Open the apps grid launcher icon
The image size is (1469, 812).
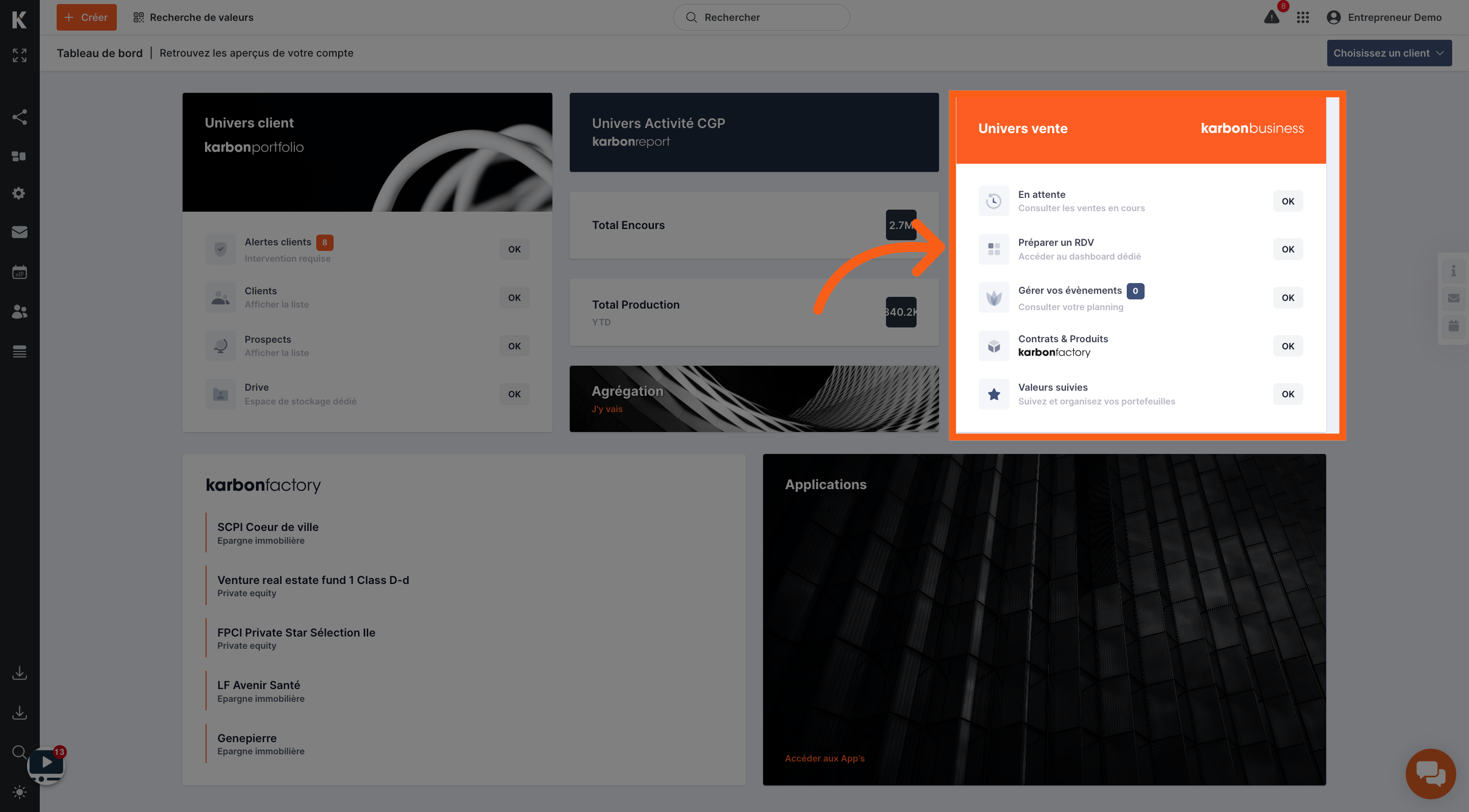(x=1303, y=18)
